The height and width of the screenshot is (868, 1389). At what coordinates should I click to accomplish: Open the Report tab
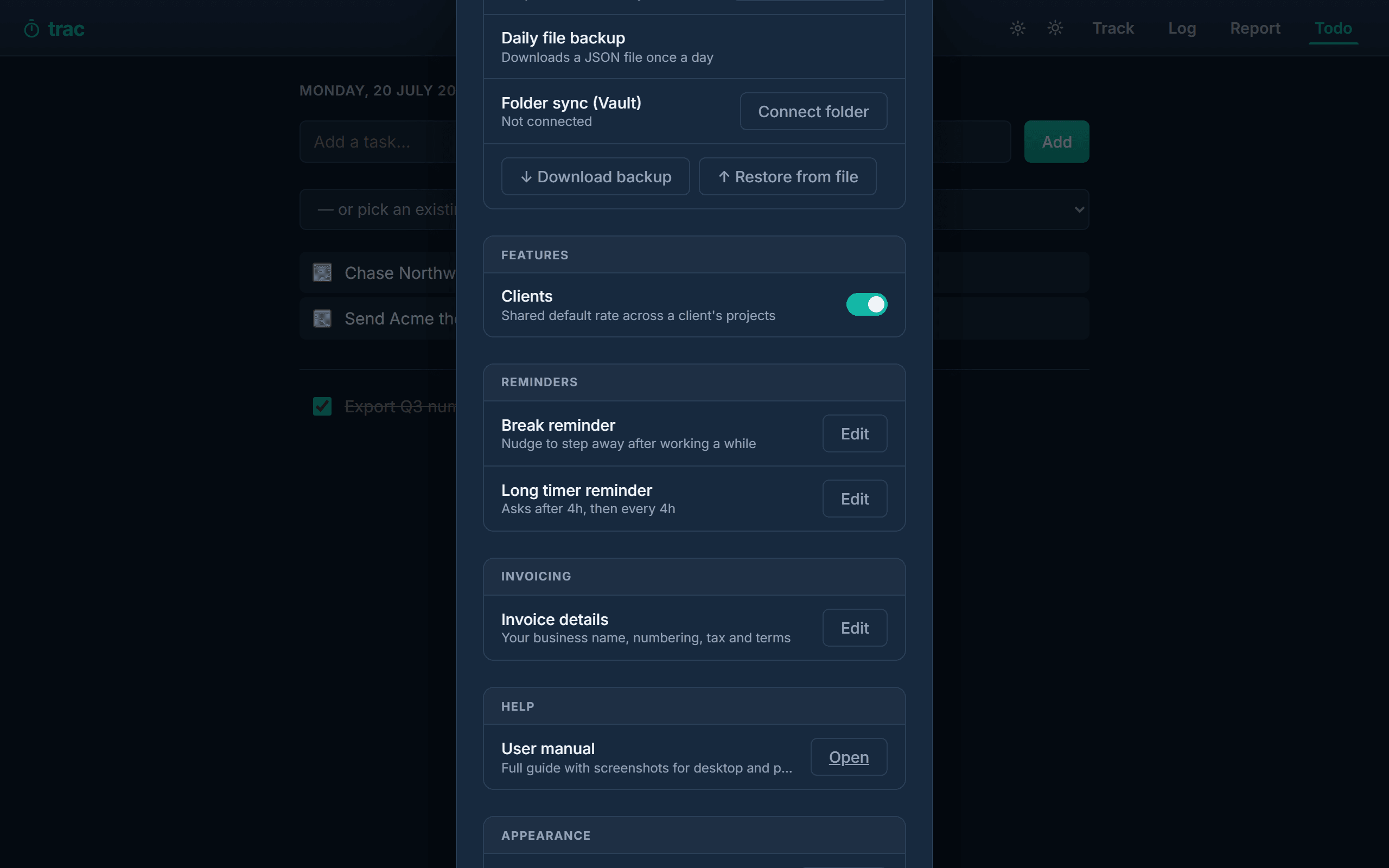[x=1254, y=28]
